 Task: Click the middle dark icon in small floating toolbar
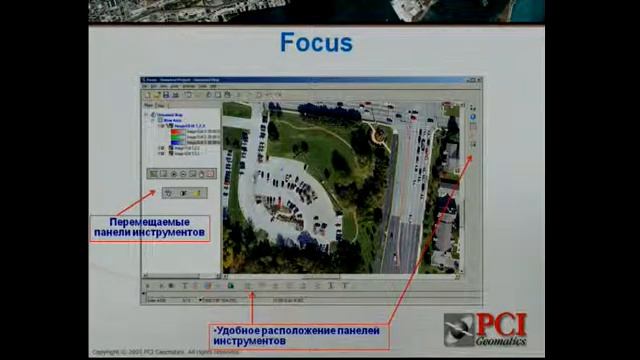click(183, 193)
